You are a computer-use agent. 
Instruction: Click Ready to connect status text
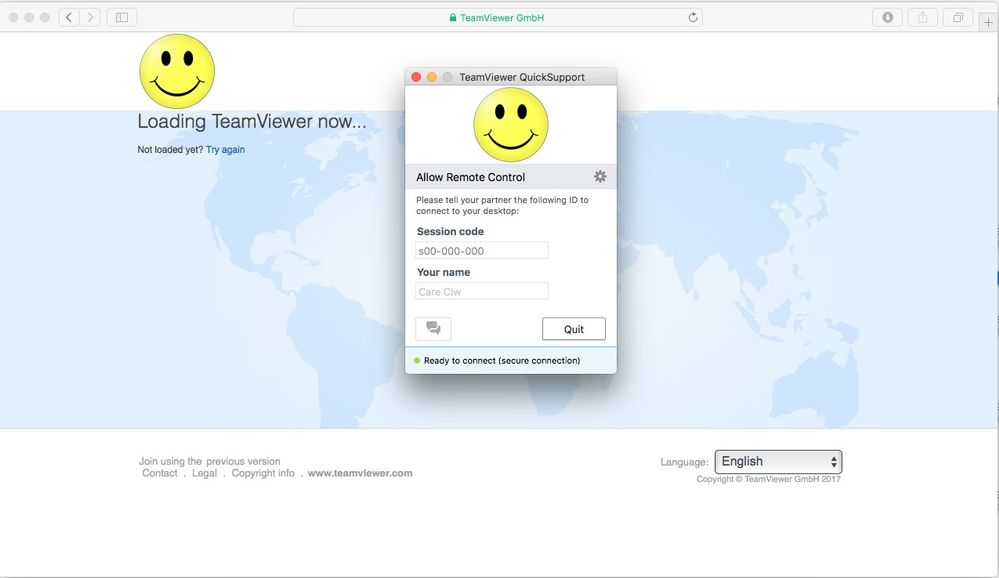point(502,361)
